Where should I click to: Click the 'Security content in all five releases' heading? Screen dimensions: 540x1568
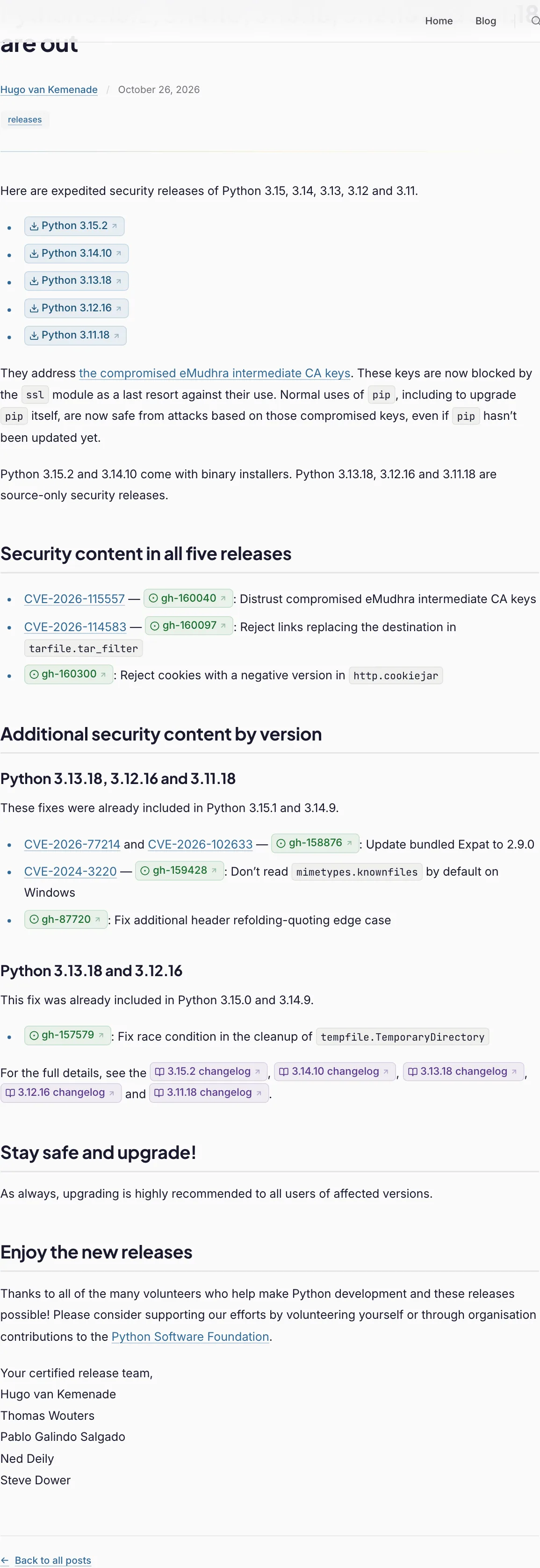tap(146, 554)
